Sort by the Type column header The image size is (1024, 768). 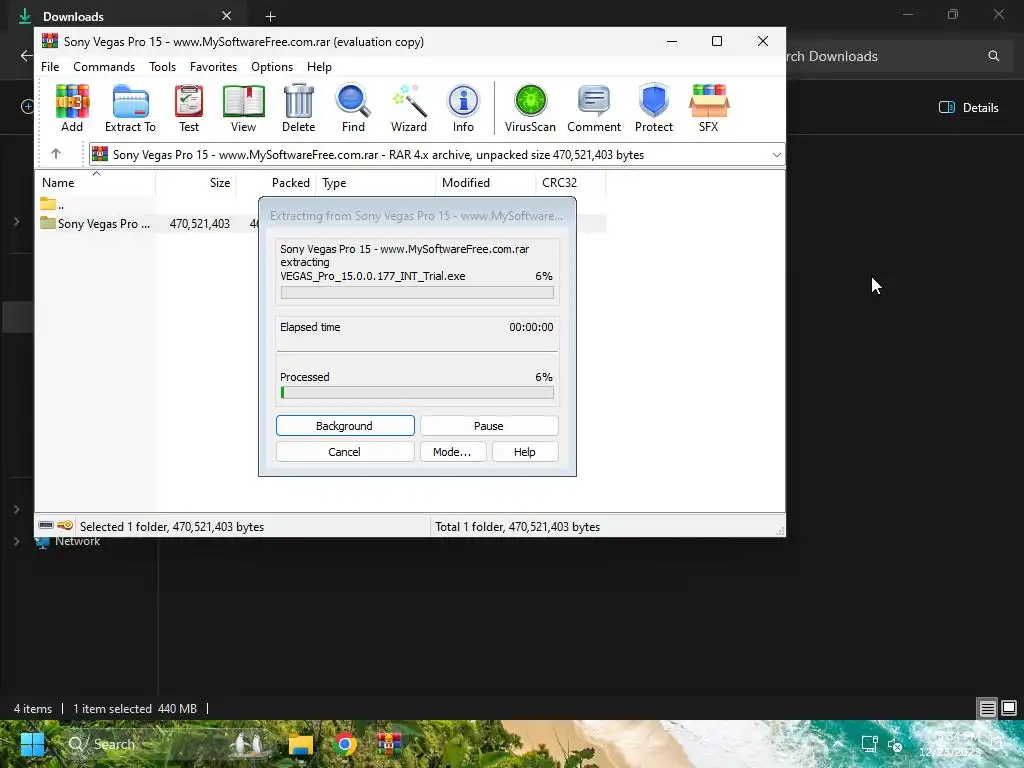pyautogui.click(x=376, y=183)
